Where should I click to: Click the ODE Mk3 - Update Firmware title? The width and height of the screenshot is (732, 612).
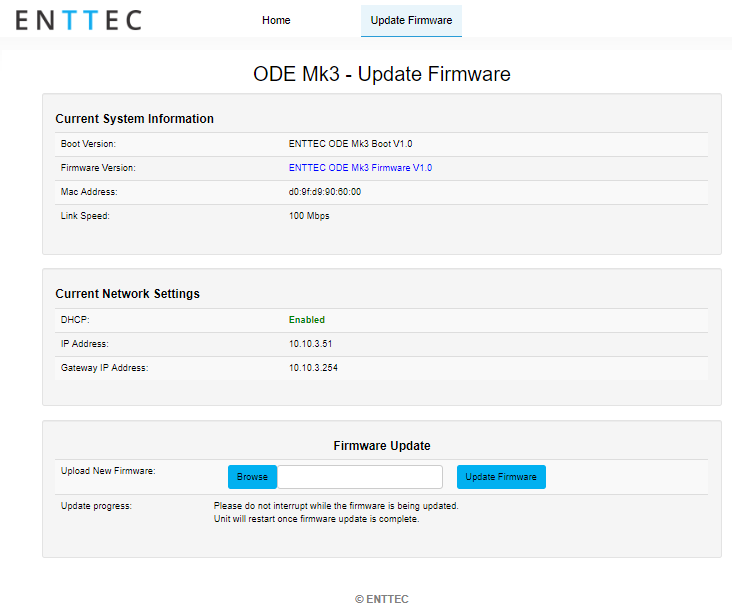(382, 74)
